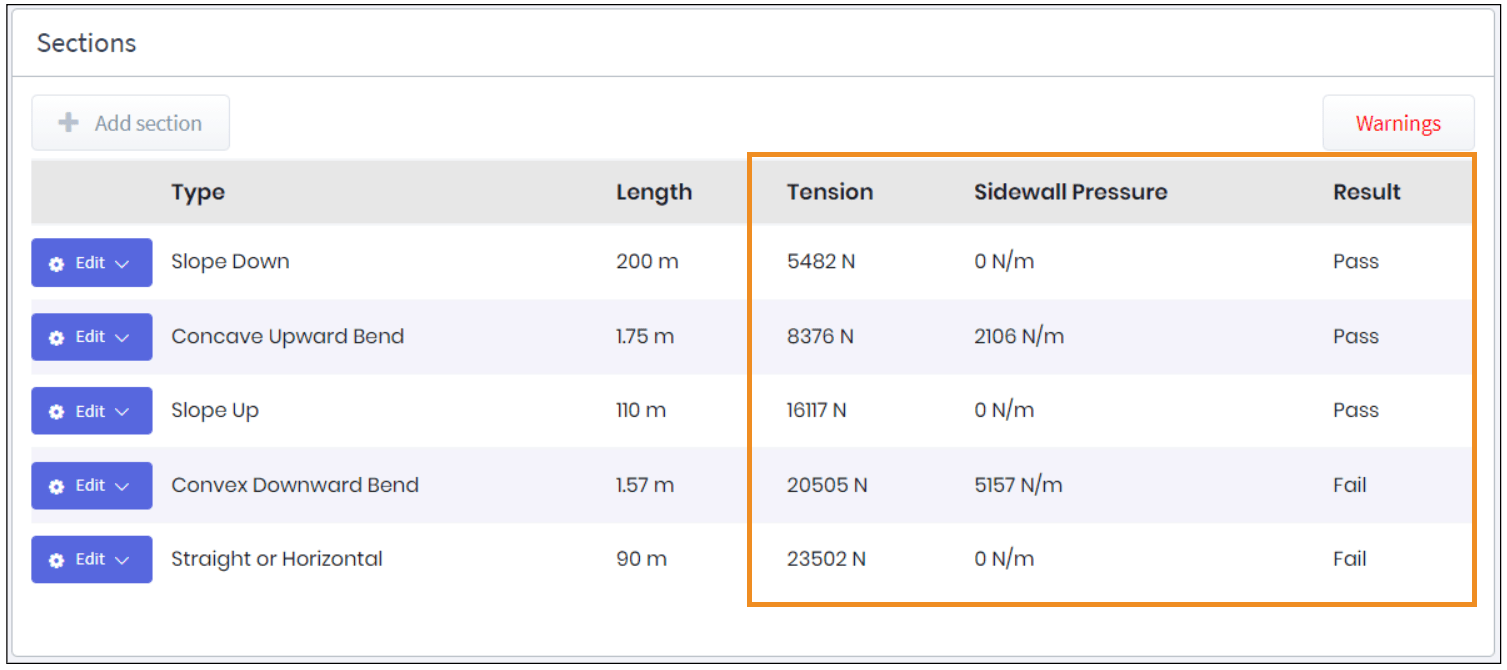Click the plus icon on Add section
Screen dimensions: 1507x670
point(68,123)
